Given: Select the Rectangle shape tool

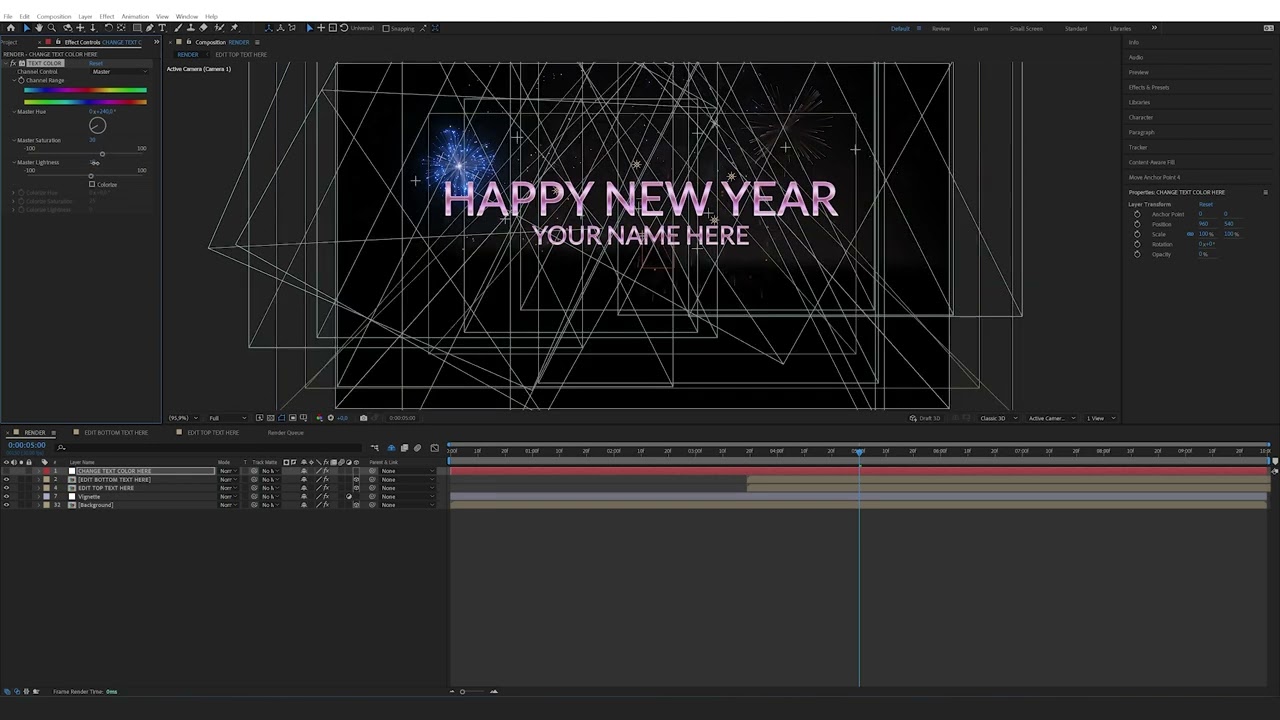Looking at the screenshot, I should point(136,28).
